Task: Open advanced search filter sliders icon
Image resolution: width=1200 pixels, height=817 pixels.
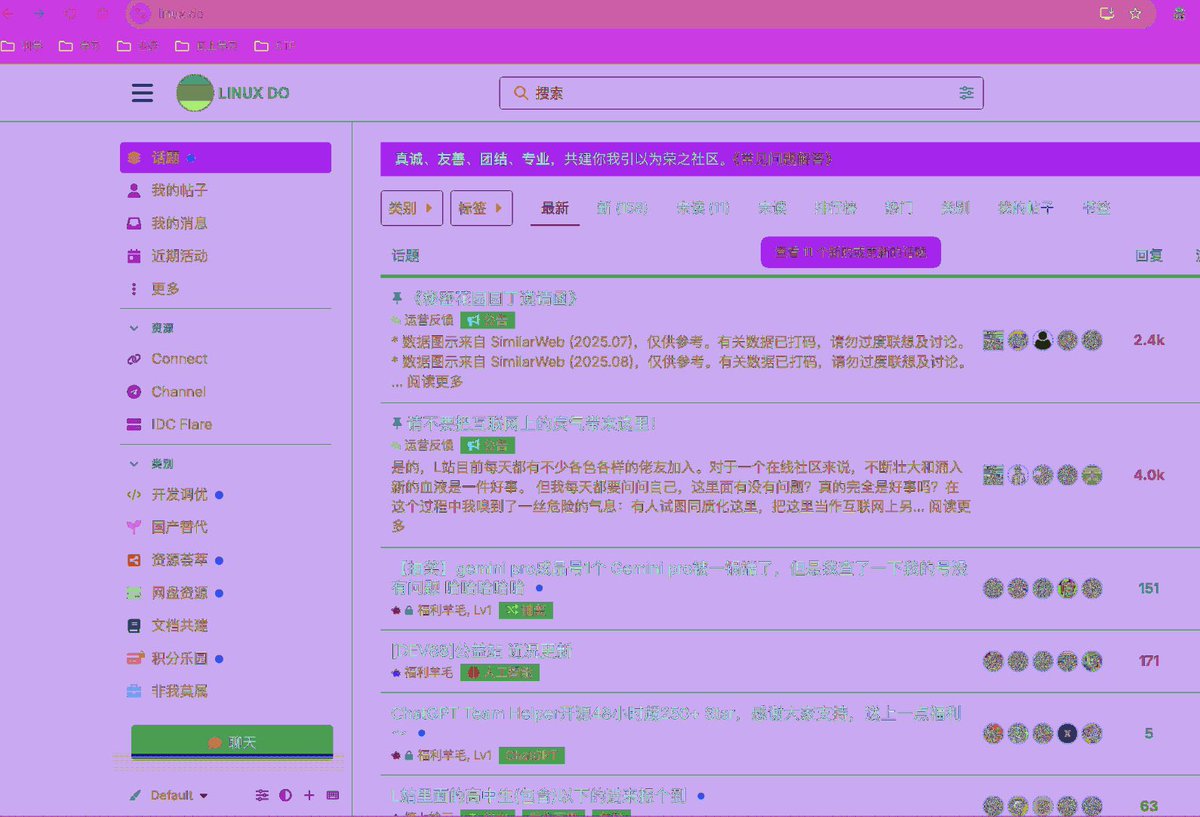Action: point(966,93)
